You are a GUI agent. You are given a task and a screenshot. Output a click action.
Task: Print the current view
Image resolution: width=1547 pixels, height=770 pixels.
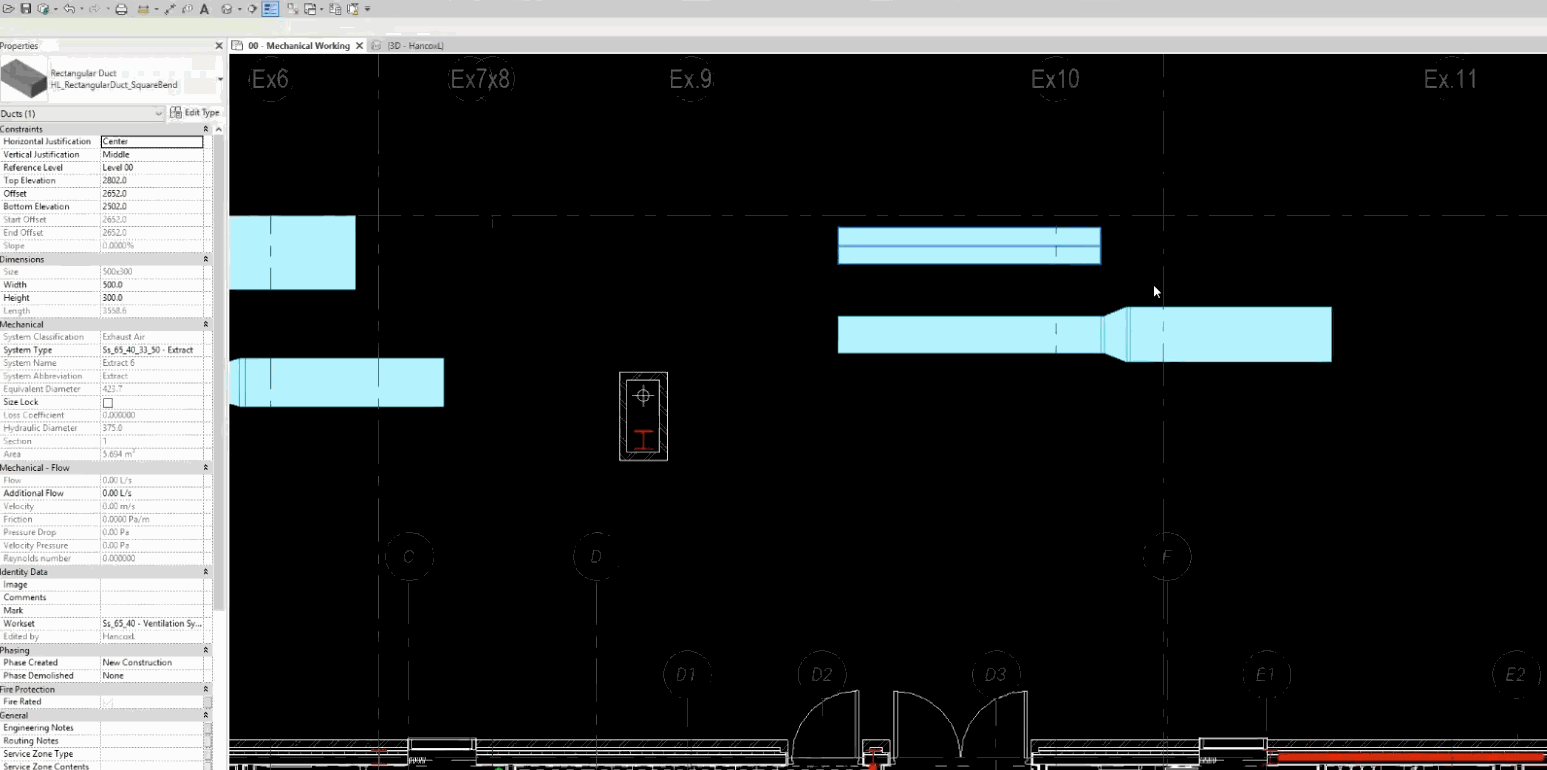121,9
